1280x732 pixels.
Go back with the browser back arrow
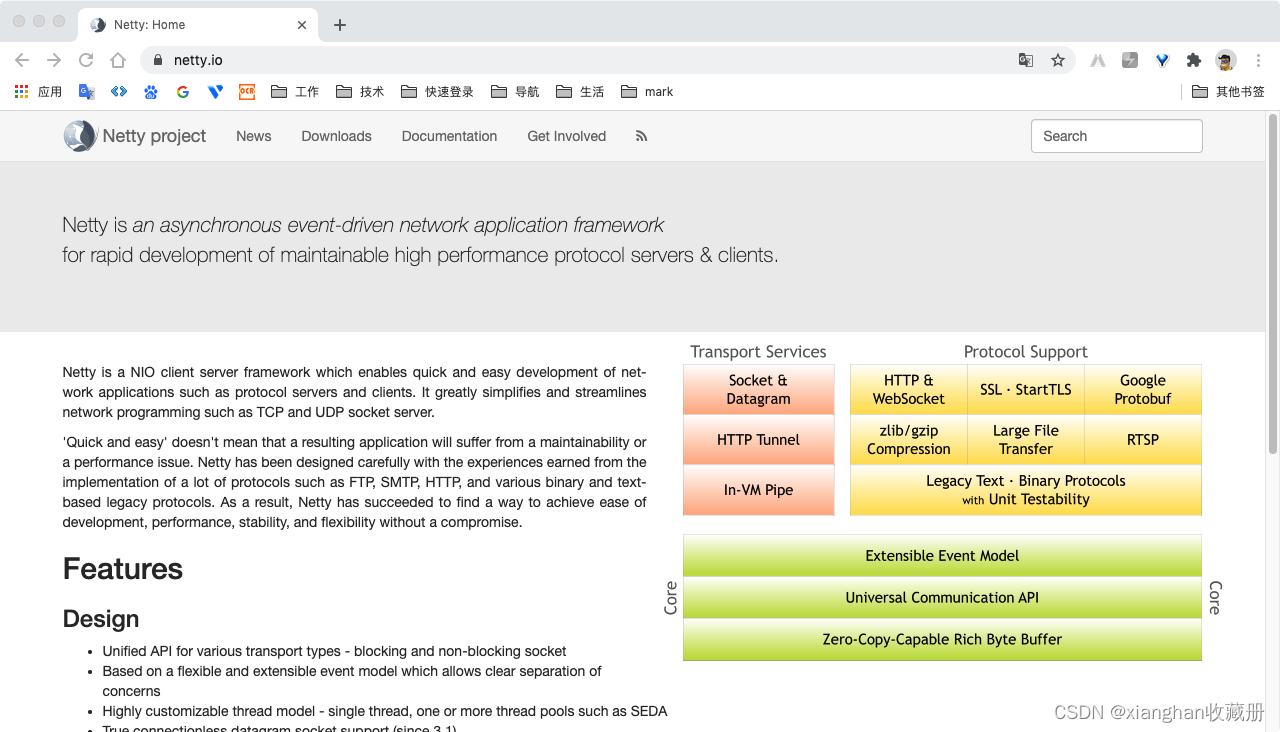[22, 60]
